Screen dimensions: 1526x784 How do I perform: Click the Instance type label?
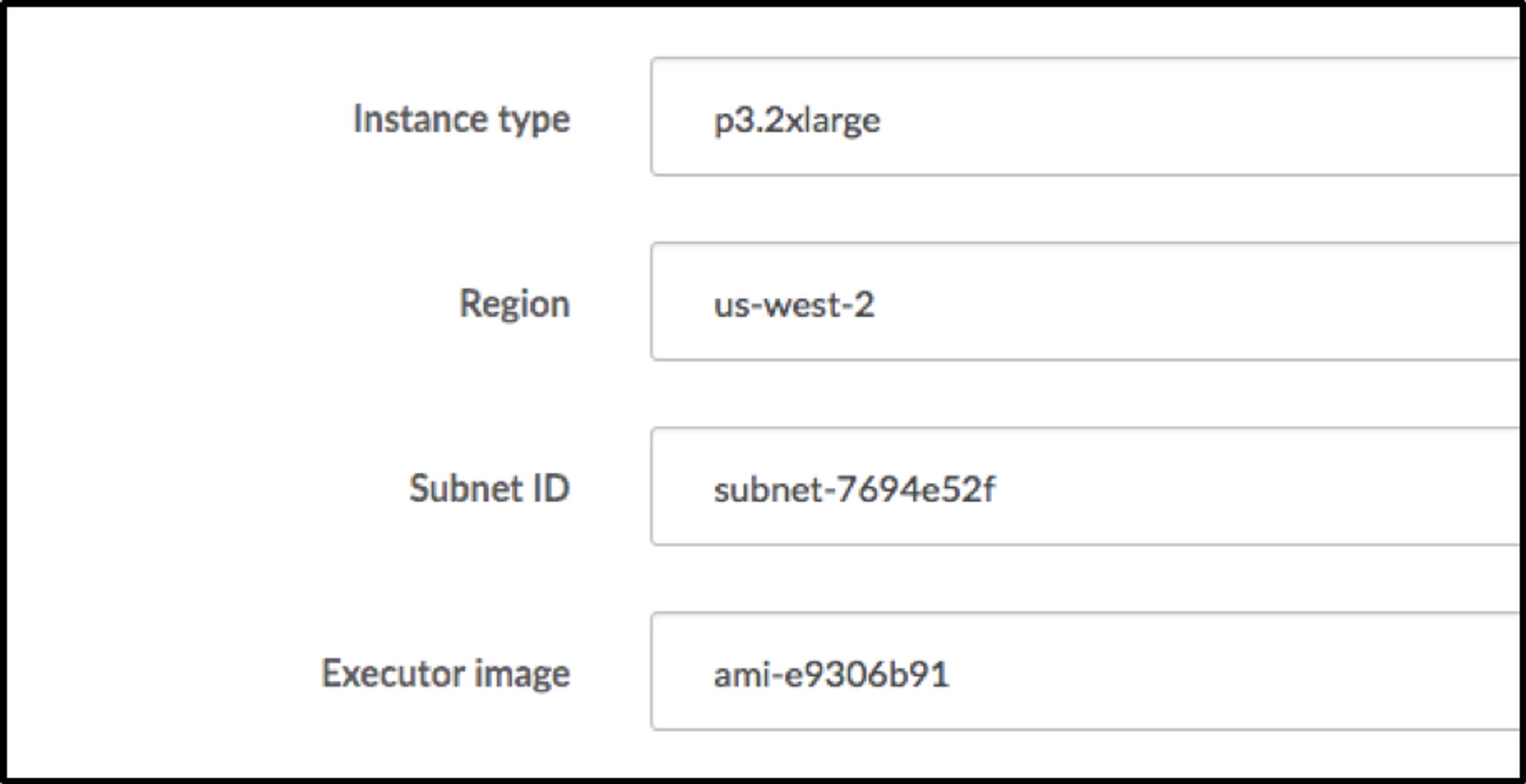click(463, 119)
